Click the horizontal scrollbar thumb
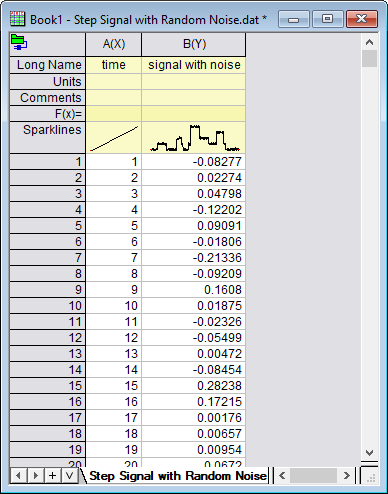The width and height of the screenshot is (388, 494). click(313, 475)
